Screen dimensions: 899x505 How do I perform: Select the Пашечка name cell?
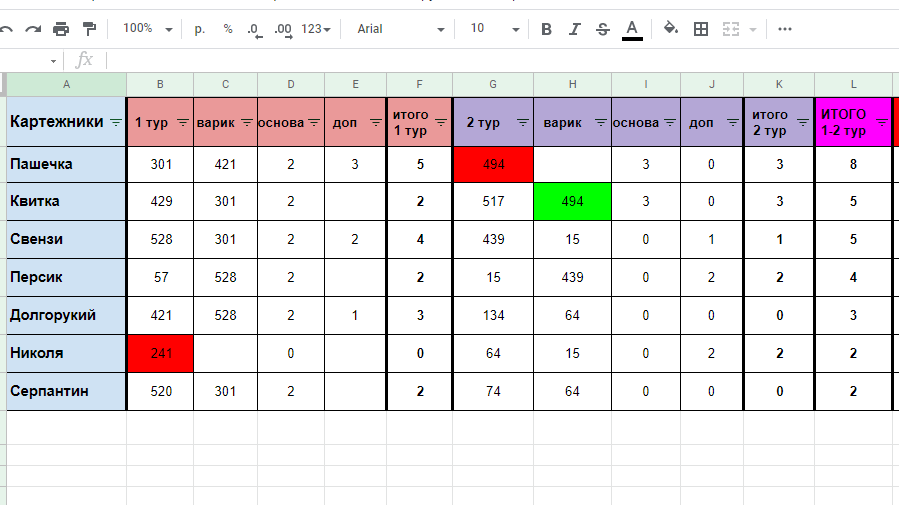[67, 165]
